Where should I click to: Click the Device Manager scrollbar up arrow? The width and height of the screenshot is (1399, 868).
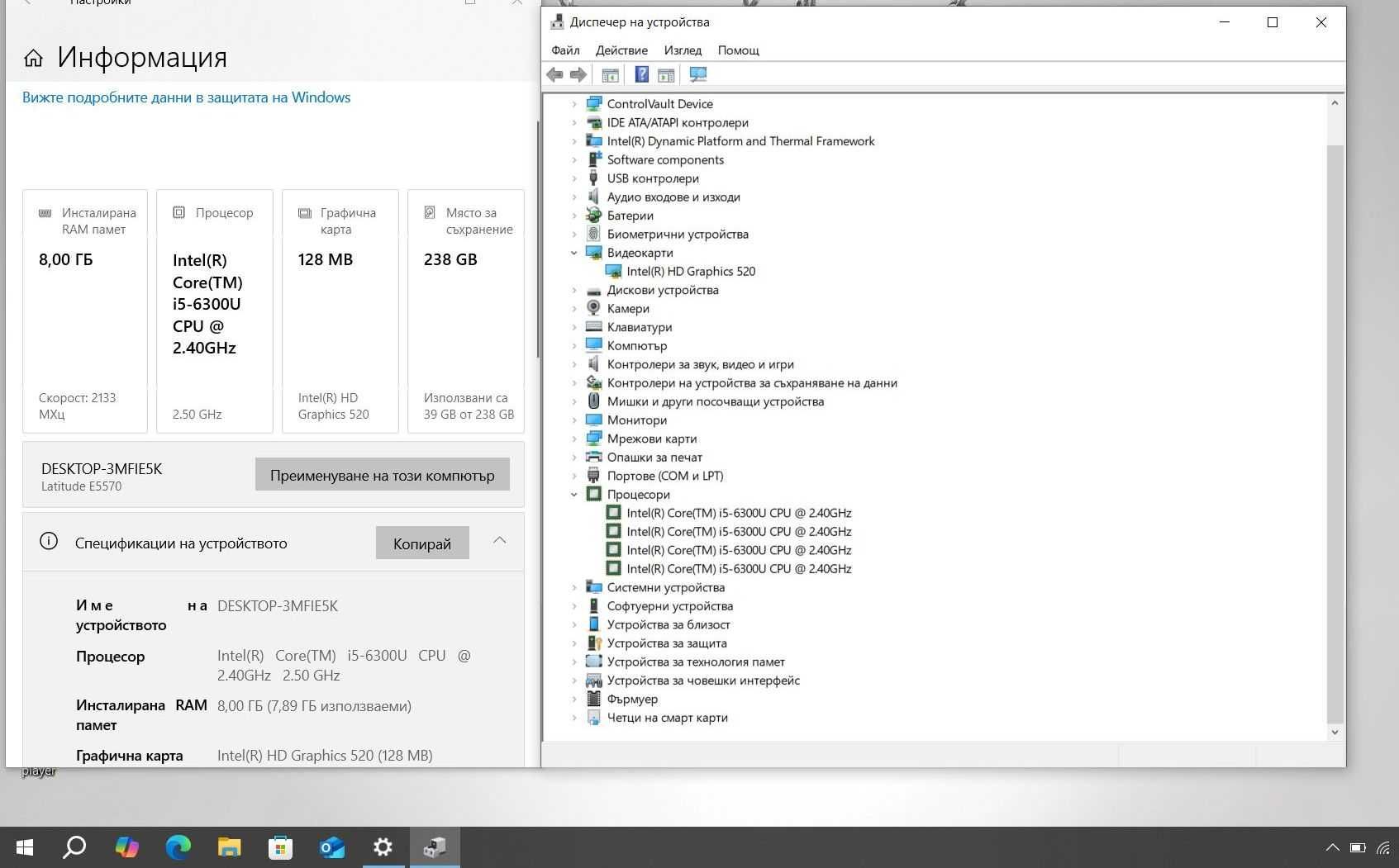click(1335, 103)
